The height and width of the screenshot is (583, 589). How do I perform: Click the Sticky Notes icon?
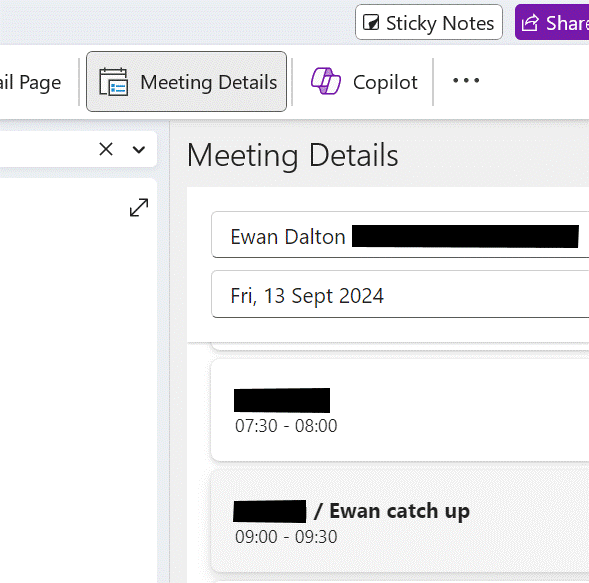(x=371, y=22)
